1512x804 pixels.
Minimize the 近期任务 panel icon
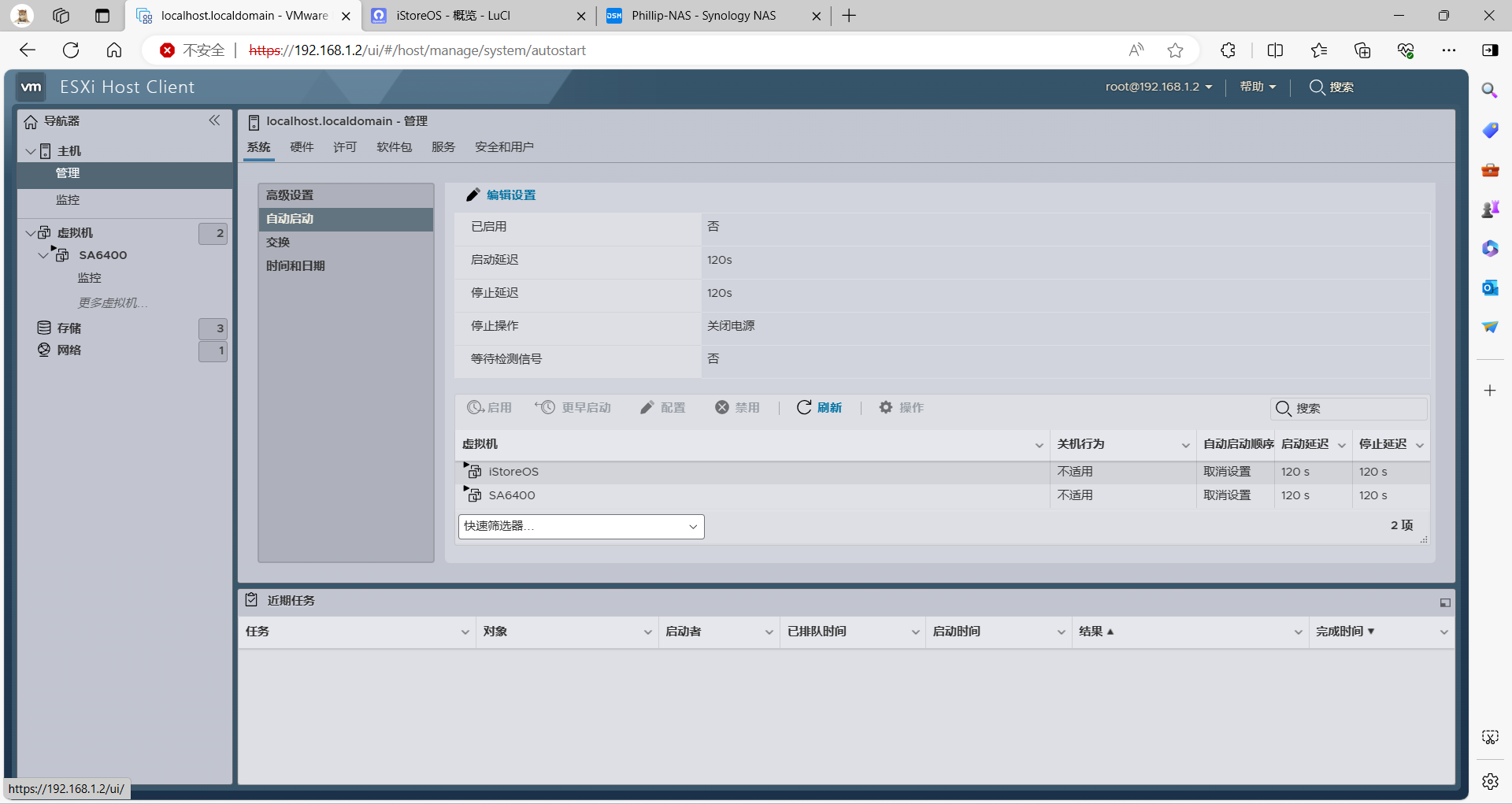coord(1445,602)
